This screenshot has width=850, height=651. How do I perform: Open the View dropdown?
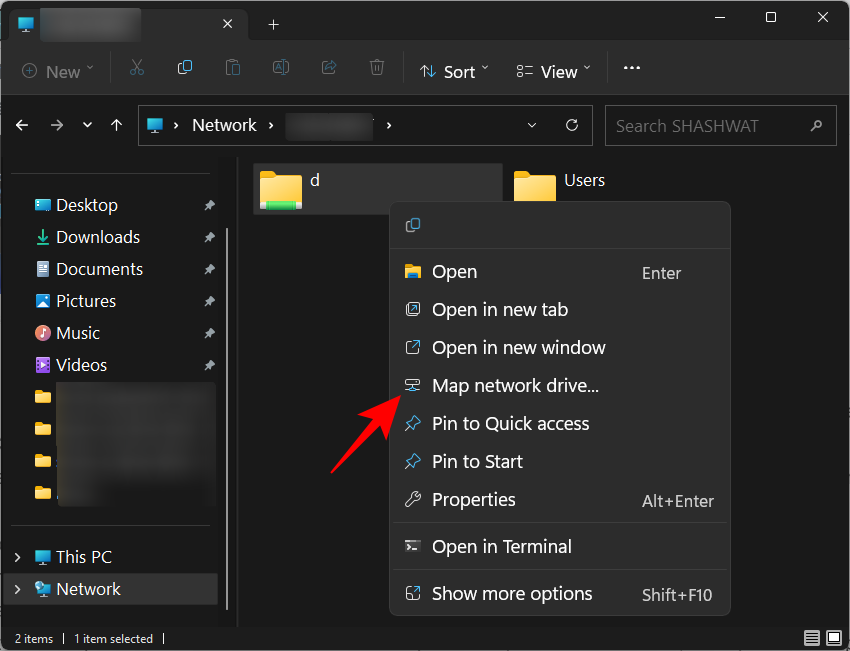[x=551, y=71]
